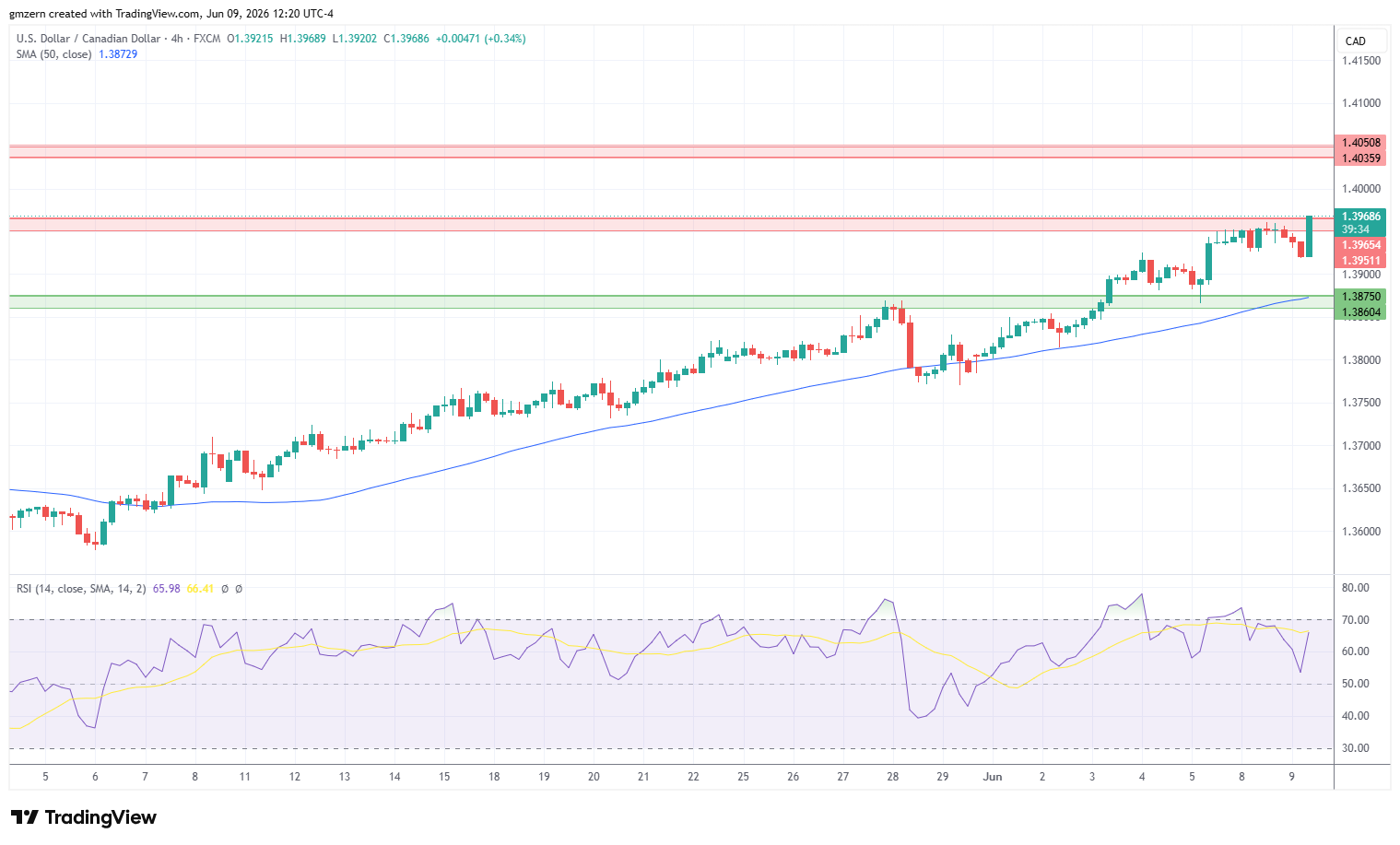Select the yellow RSI average value 66.41
This screenshot has height=845, width=1400.
click(200, 589)
